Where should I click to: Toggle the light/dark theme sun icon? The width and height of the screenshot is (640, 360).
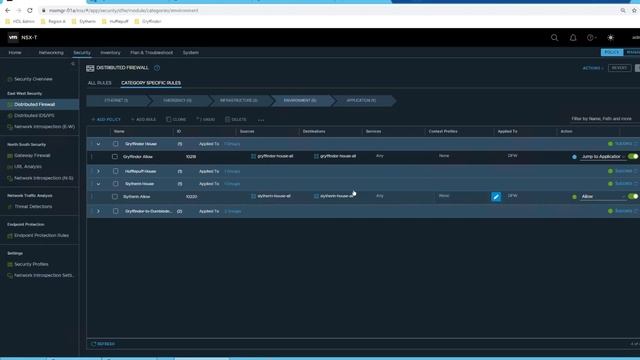pyautogui.click(x=611, y=38)
